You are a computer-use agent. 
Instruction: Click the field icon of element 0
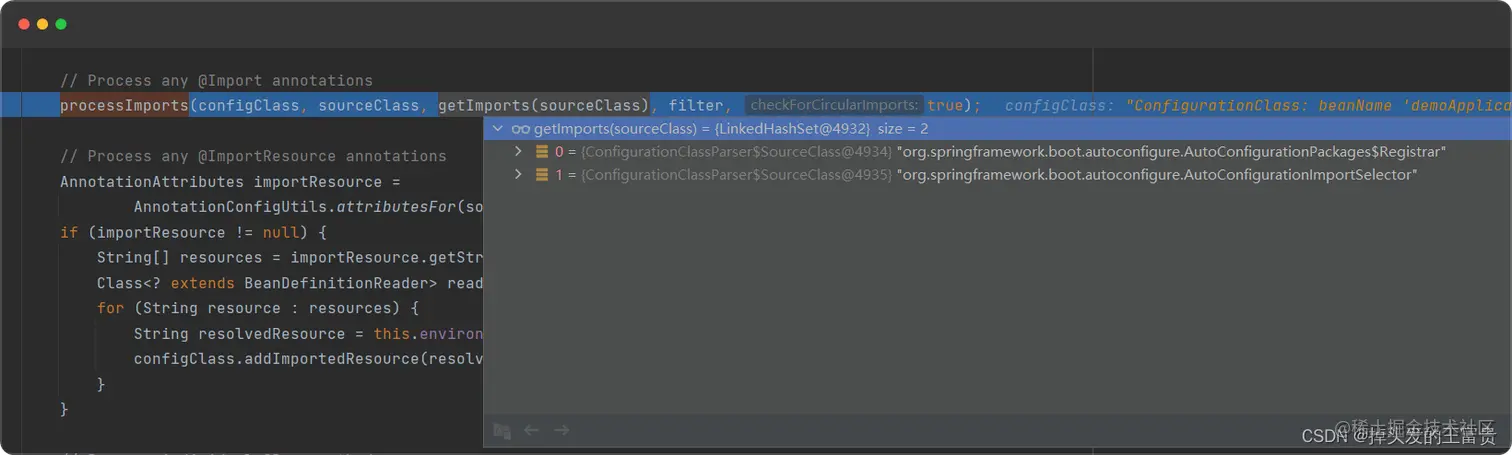(x=542, y=152)
